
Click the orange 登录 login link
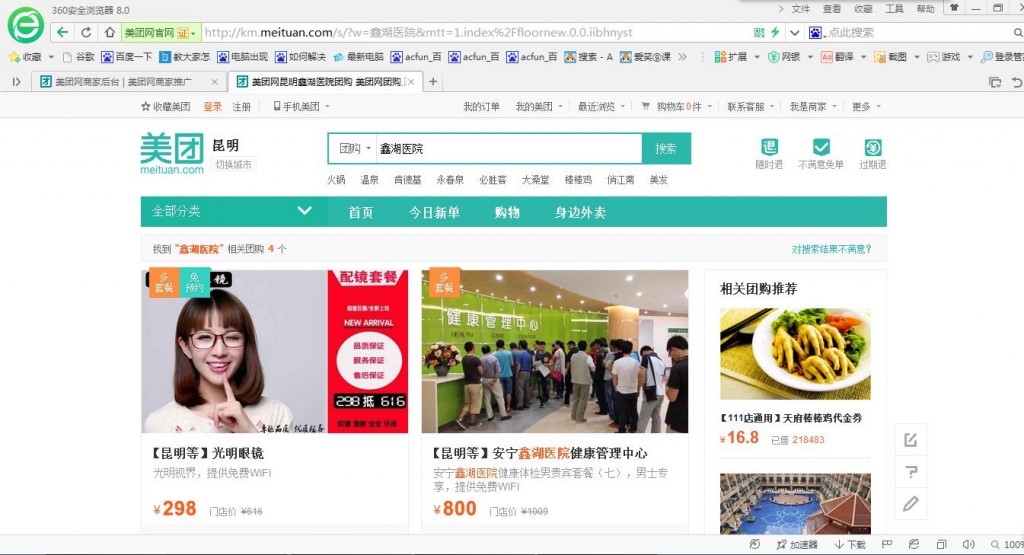pyautogui.click(x=212, y=106)
